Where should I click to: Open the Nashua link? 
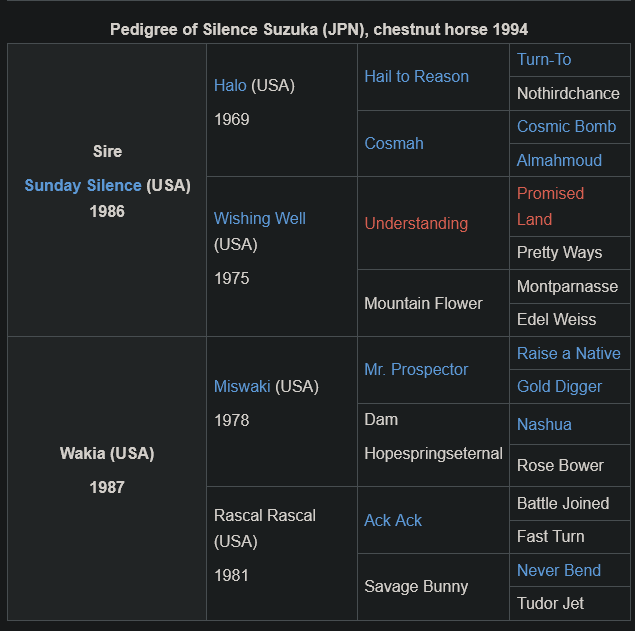tap(544, 424)
